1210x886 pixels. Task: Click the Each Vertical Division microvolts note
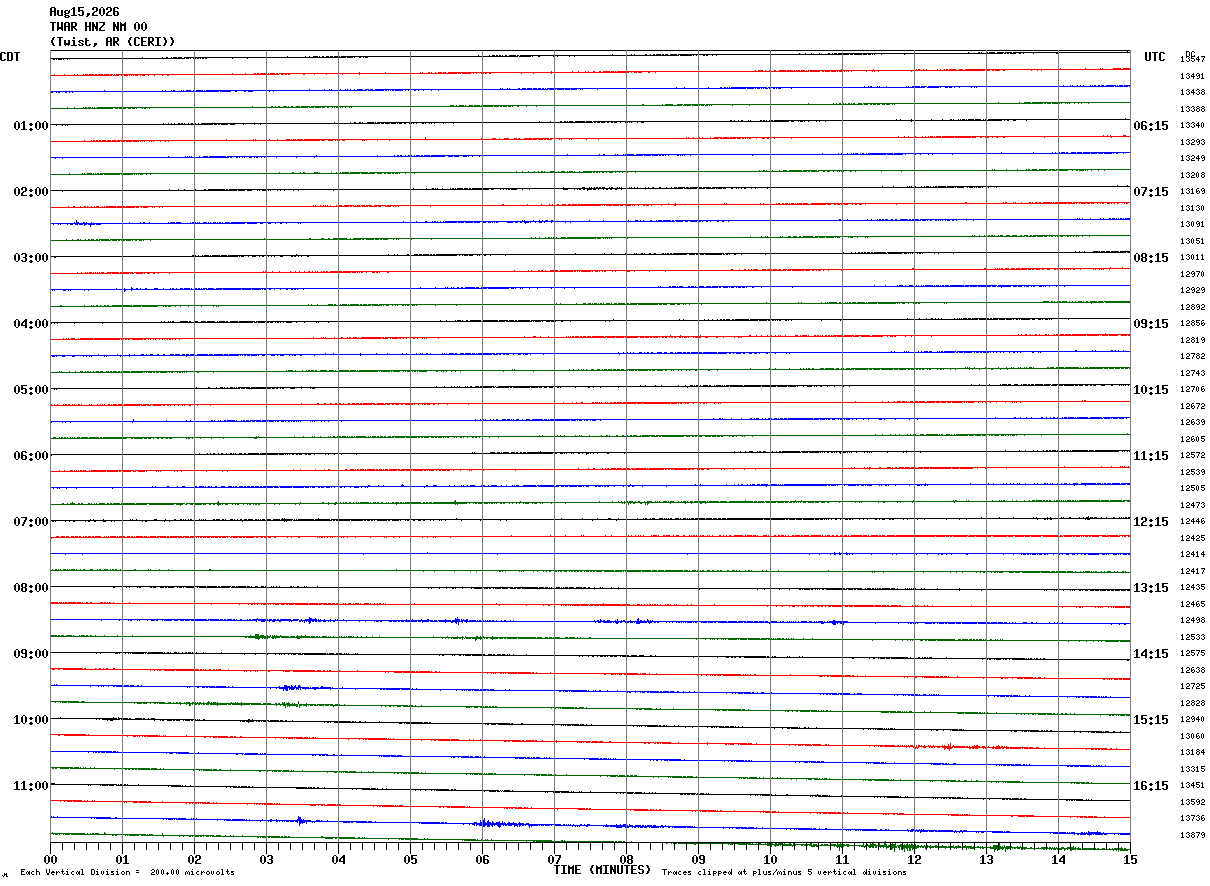click(127, 873)
